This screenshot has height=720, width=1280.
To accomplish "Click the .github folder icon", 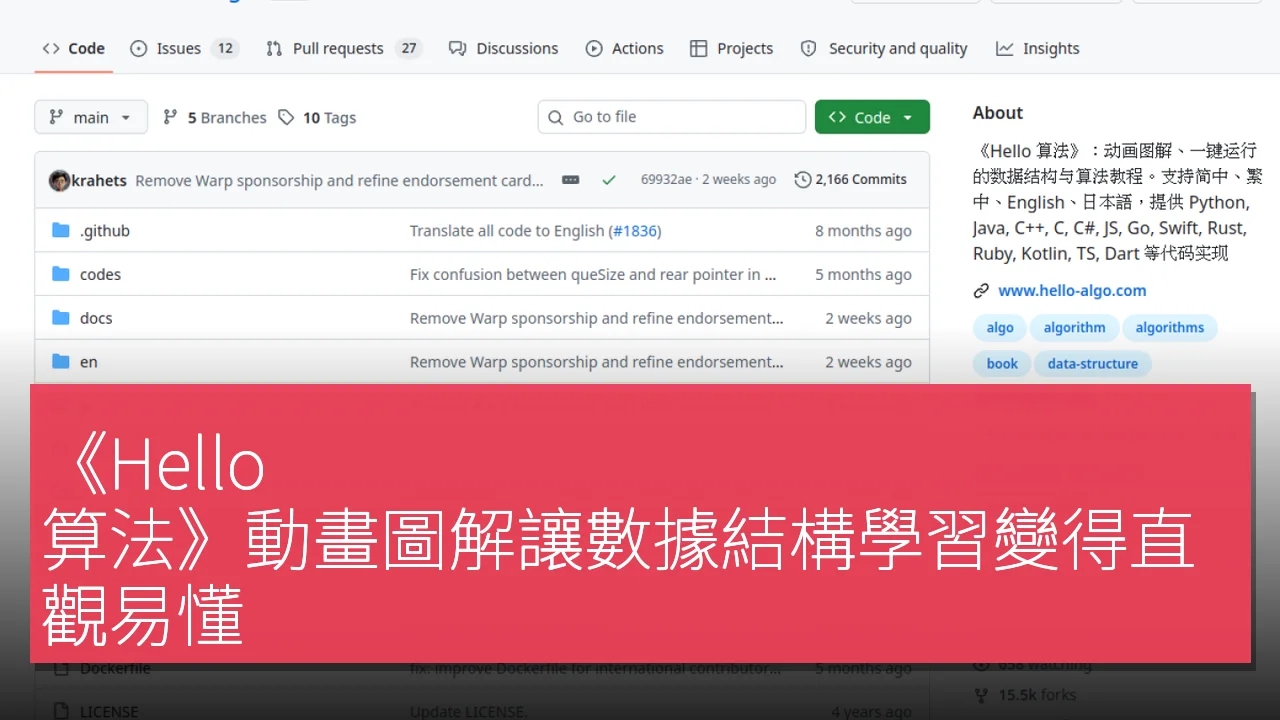I will pos(61,230).
